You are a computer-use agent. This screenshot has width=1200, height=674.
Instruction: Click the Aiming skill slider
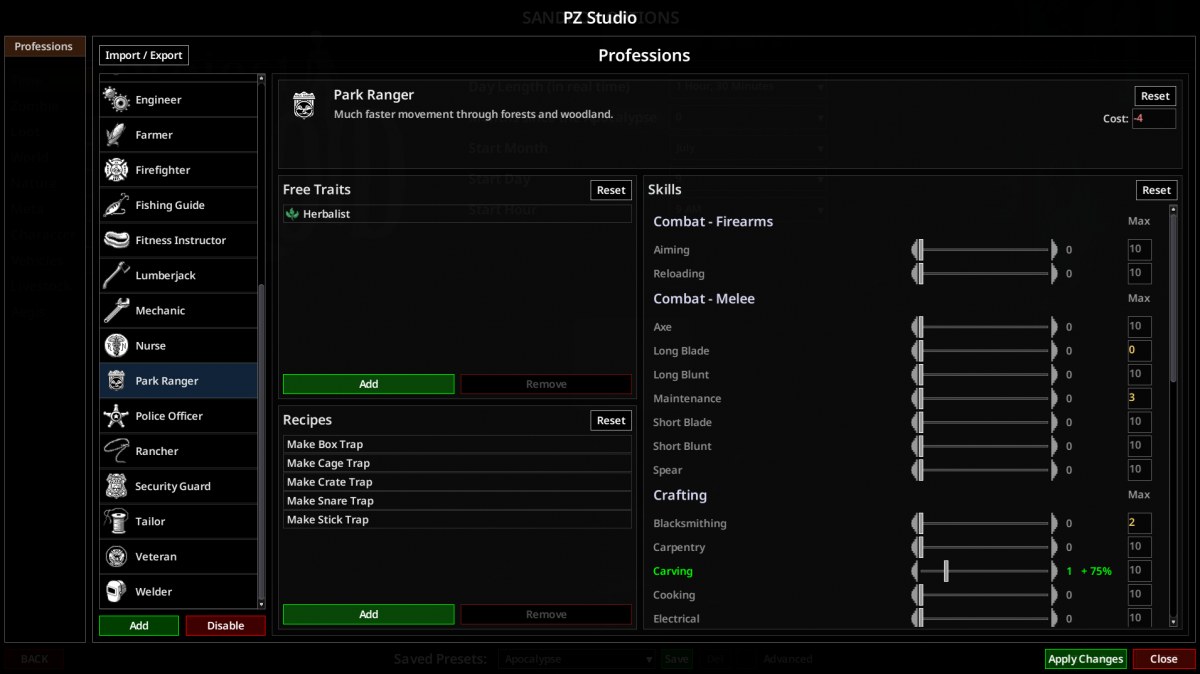[x=984, y=250]
